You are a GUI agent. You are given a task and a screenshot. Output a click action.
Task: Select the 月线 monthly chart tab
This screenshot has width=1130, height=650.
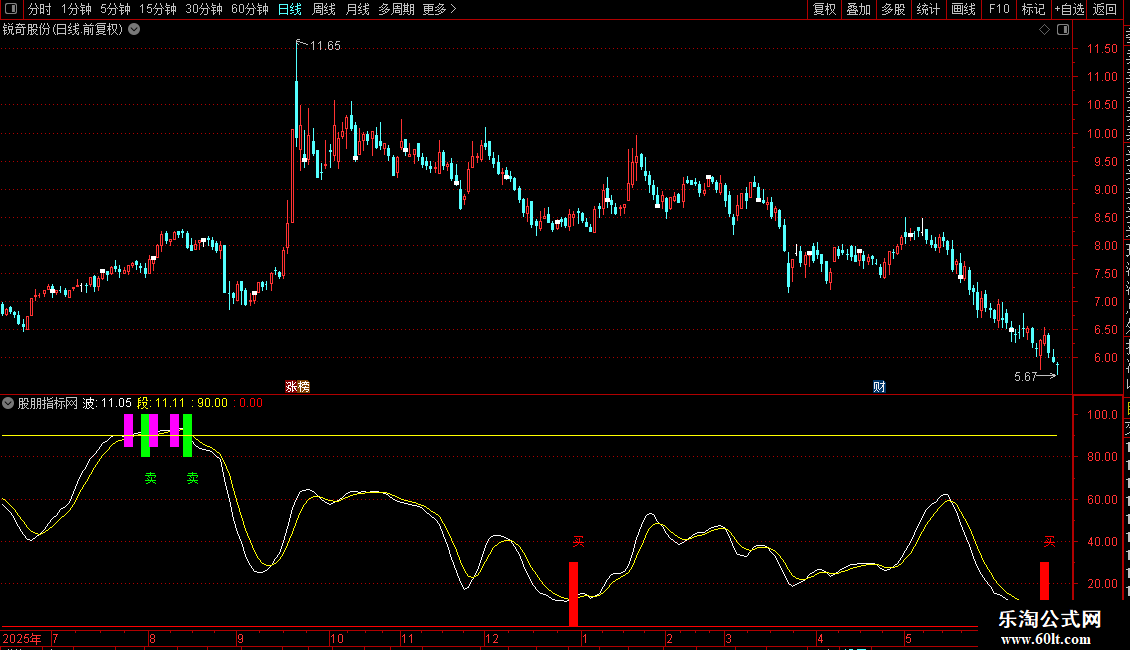[x=357, y=9]
